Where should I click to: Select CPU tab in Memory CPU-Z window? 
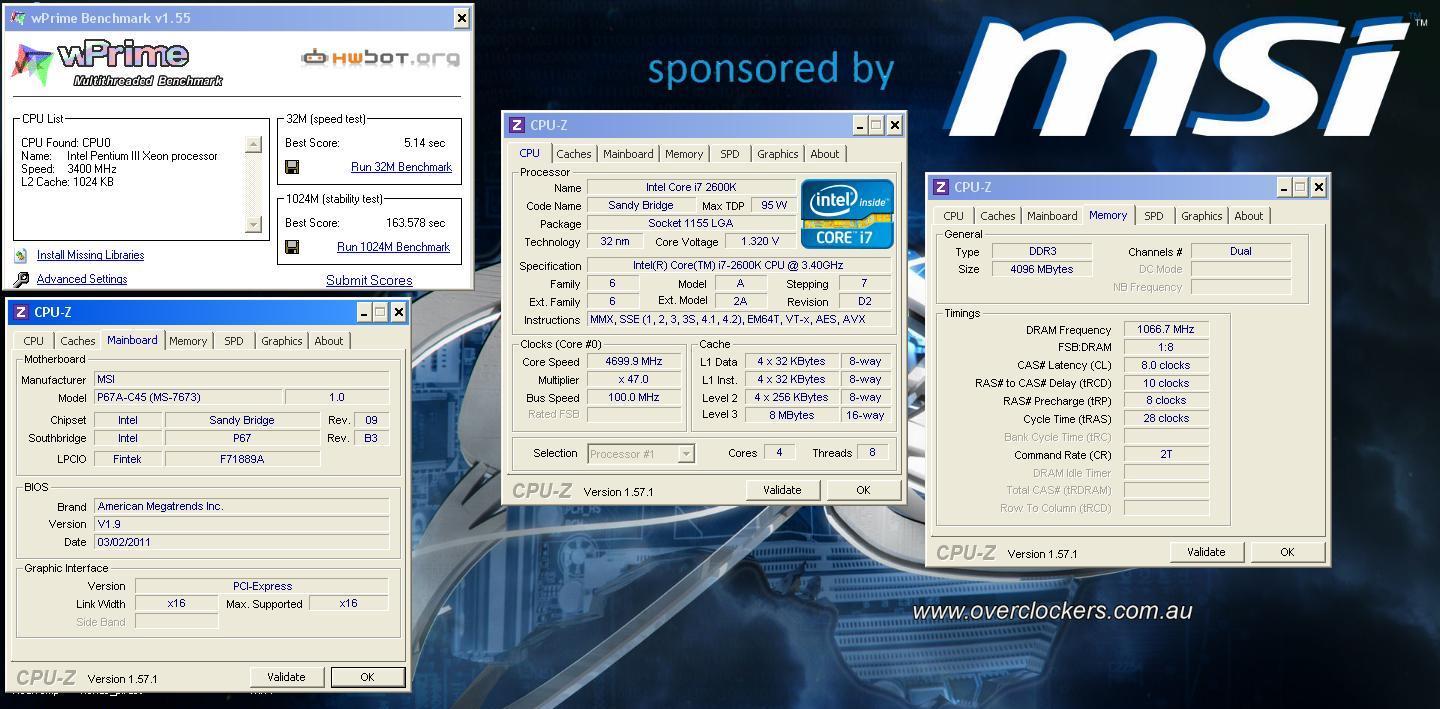tap(953, 216)
